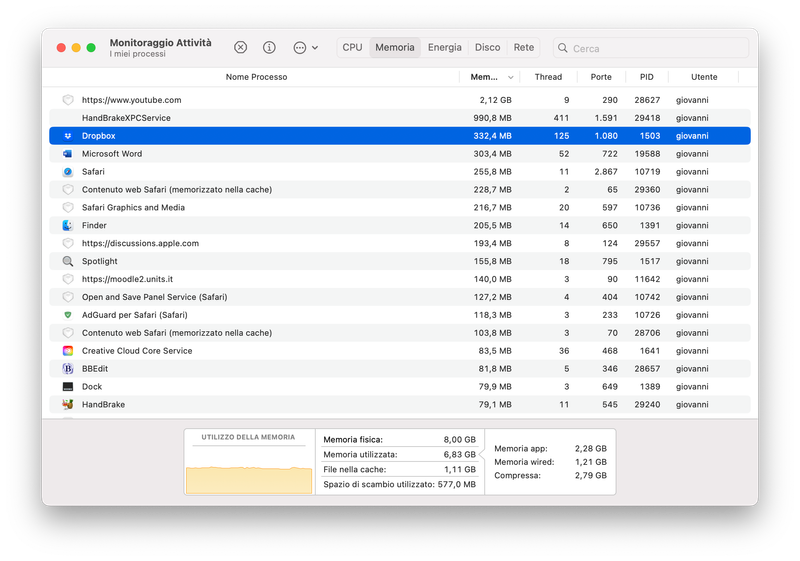Click the Dock process name
800x561 pixels.
click(92, 387)
